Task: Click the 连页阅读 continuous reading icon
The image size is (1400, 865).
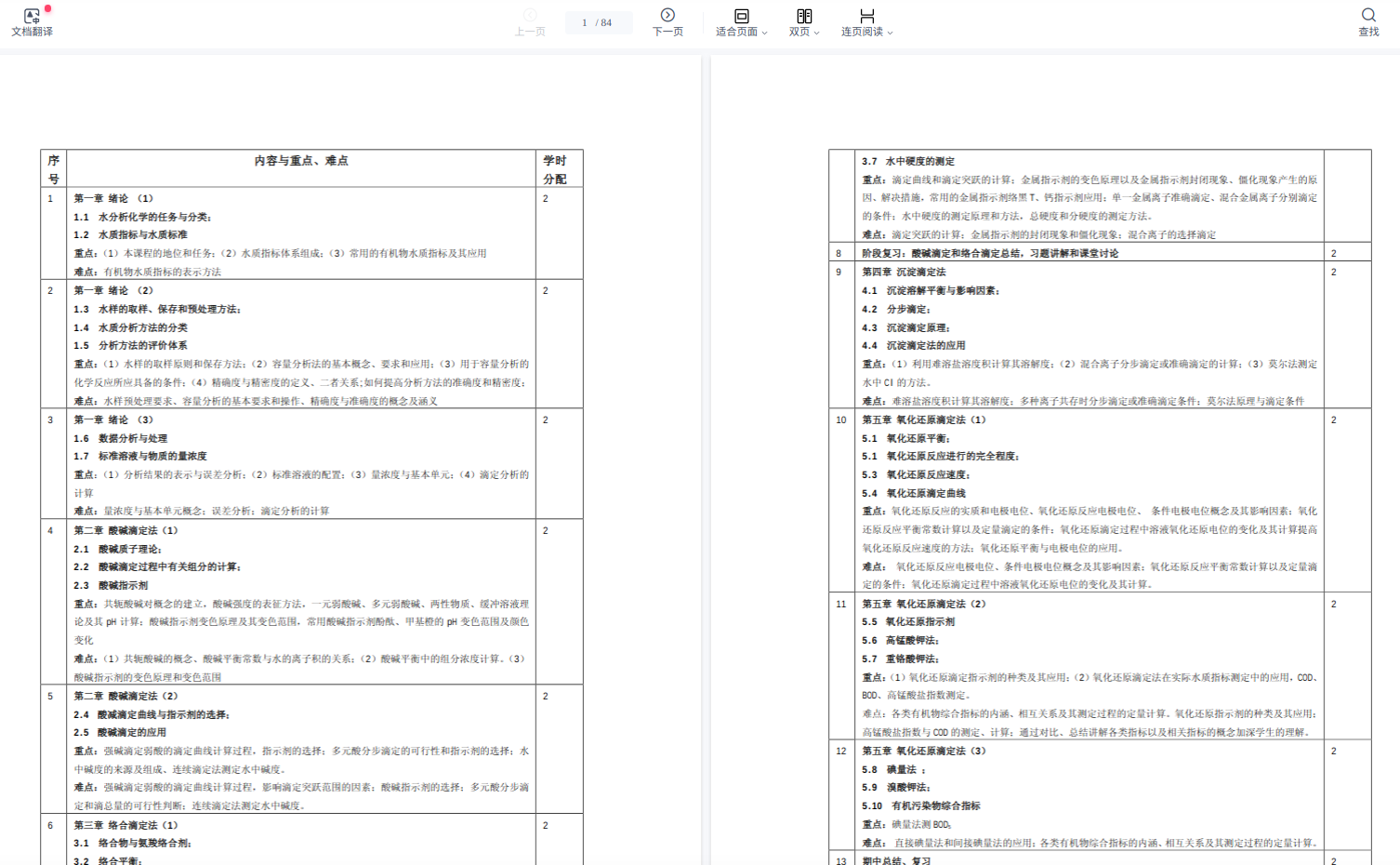Action: pos(866,16)
